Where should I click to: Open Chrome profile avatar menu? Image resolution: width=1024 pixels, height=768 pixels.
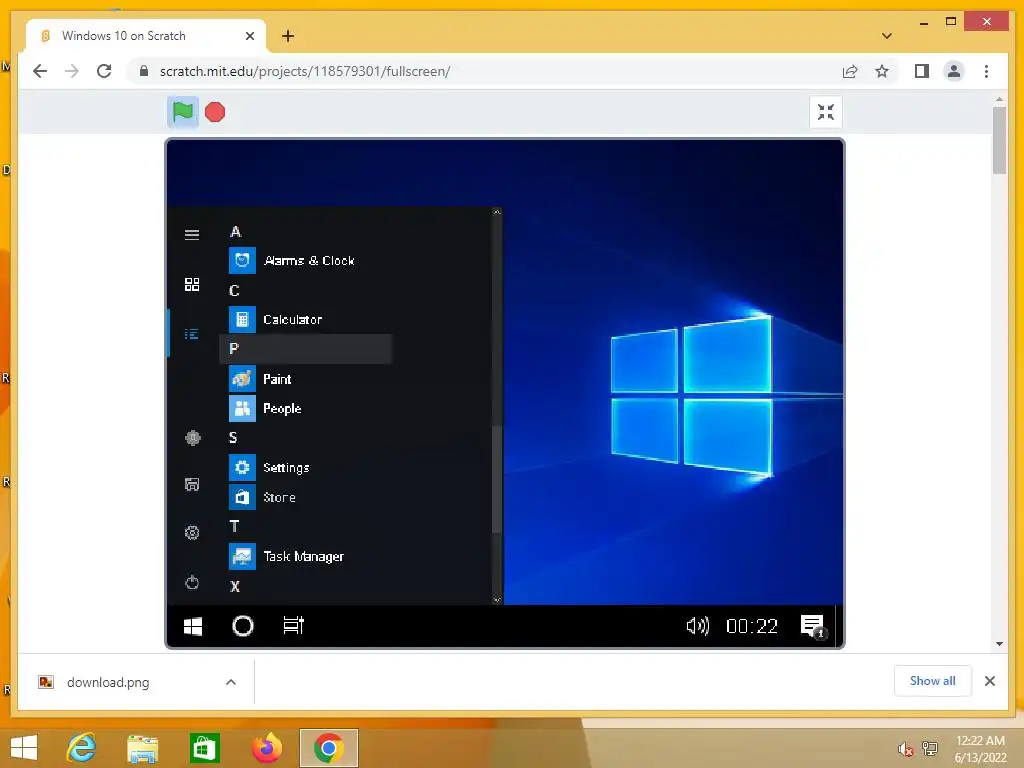point(953,71)
